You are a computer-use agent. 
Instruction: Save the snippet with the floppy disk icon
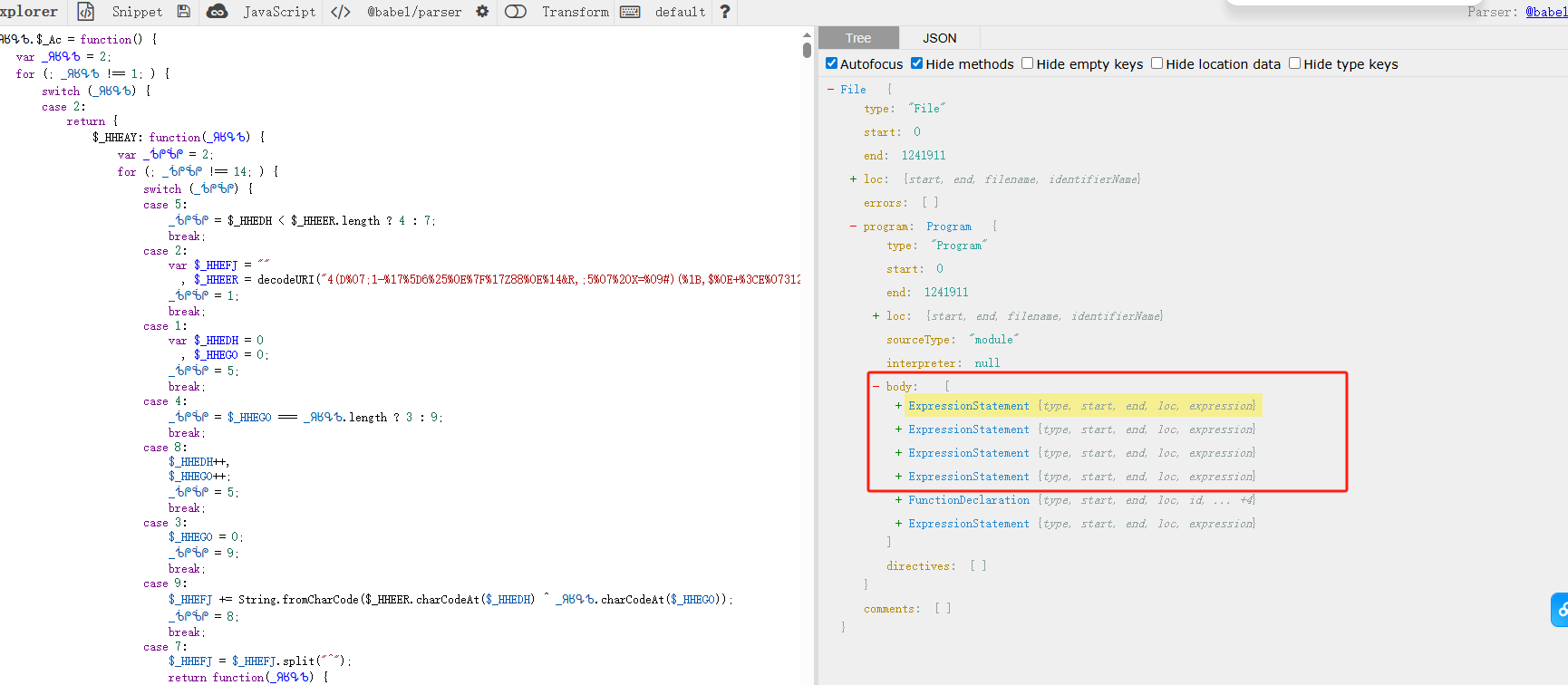point(184,12)
